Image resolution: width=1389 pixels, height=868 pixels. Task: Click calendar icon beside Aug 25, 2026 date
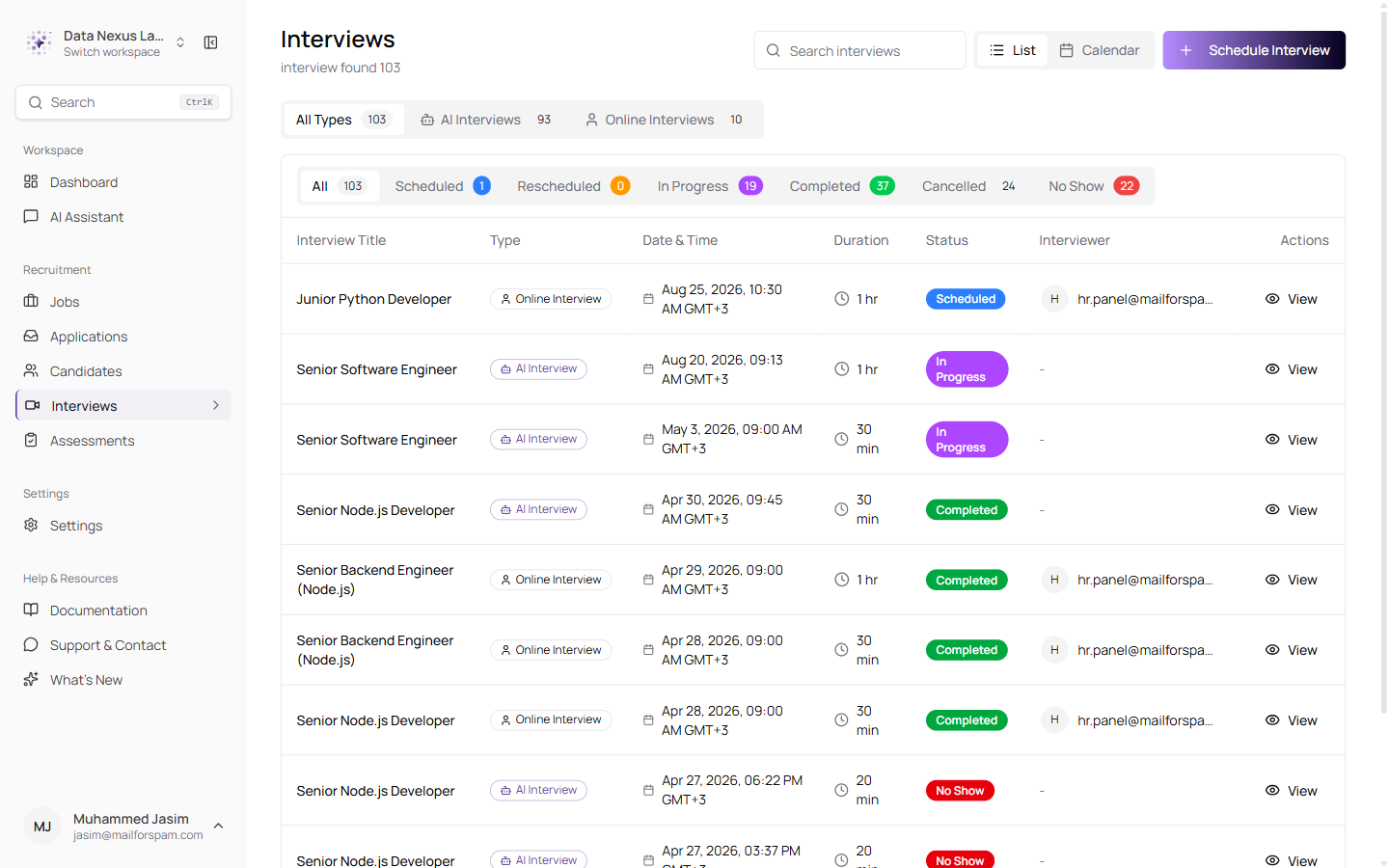tap(648, 299)
